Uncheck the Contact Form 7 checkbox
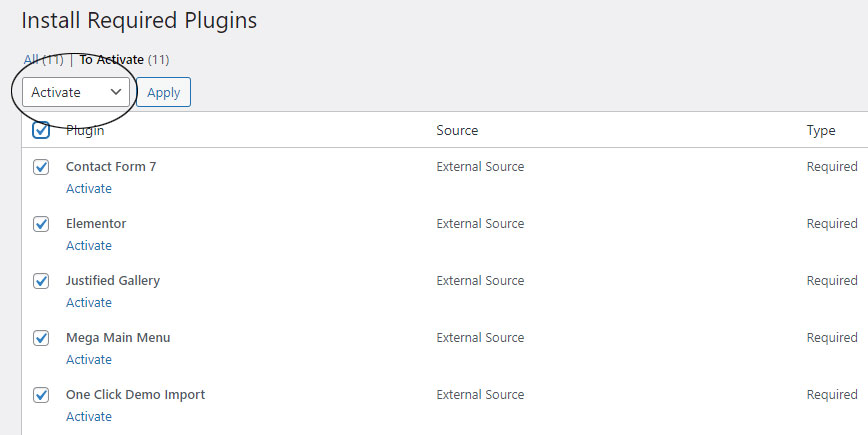Screen dimensions: 868x435 pyautogui.click(x=41, y=167)
